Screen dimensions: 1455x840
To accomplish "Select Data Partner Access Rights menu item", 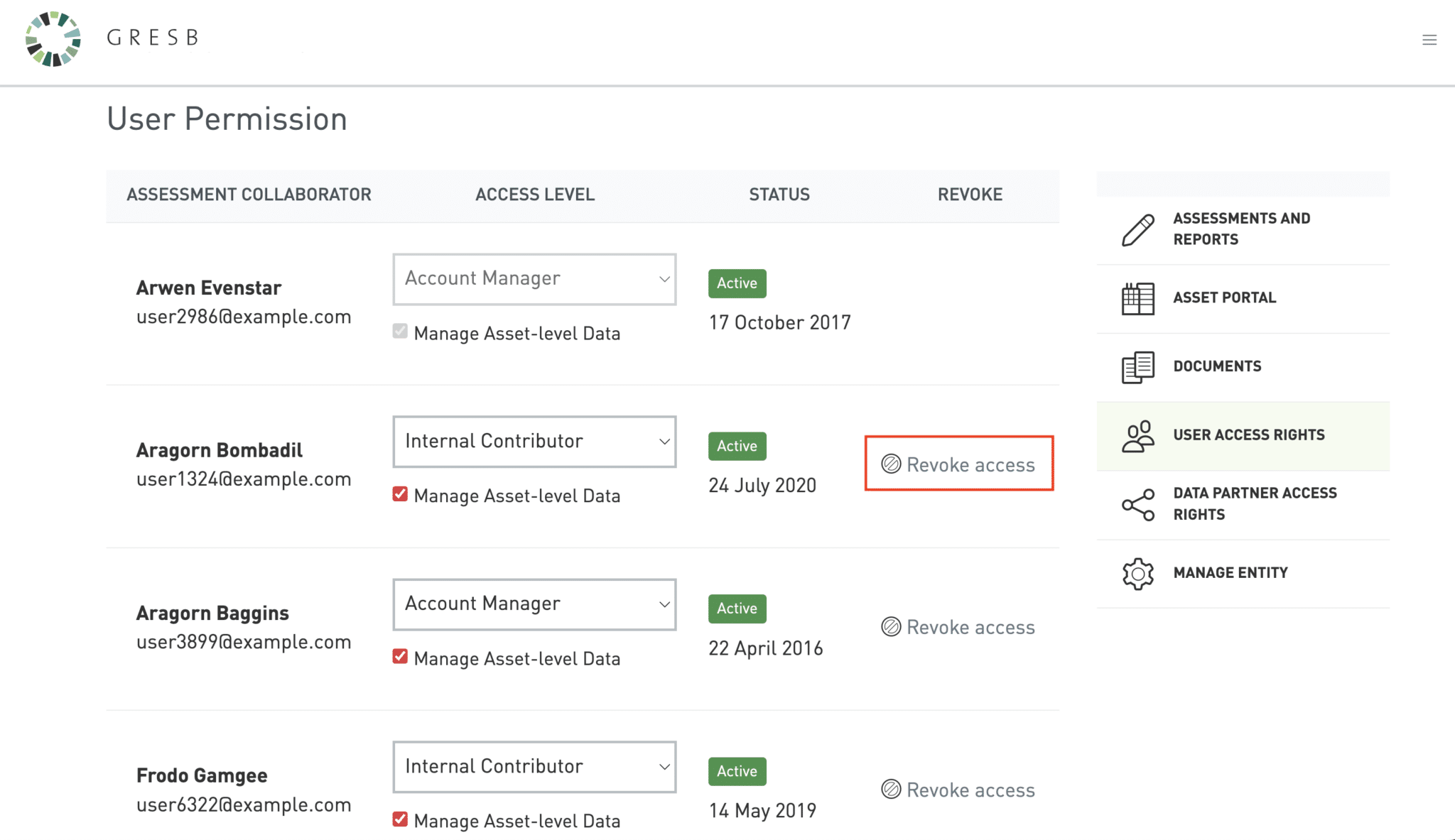I will coord(1255,504).
